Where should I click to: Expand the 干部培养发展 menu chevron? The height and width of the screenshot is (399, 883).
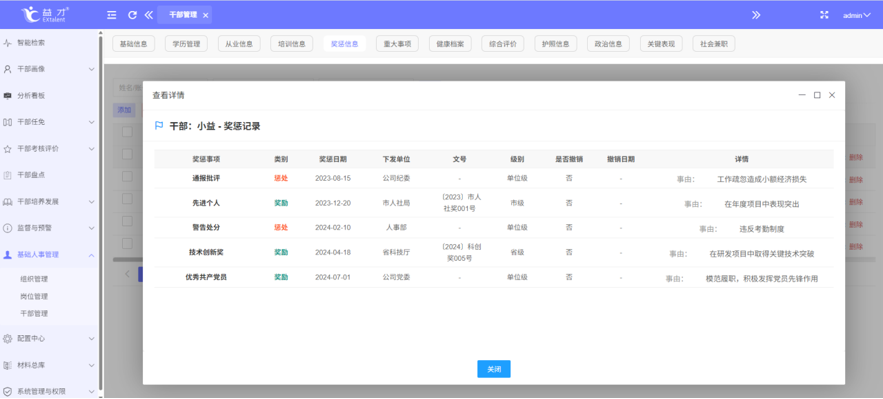[91, 201]
